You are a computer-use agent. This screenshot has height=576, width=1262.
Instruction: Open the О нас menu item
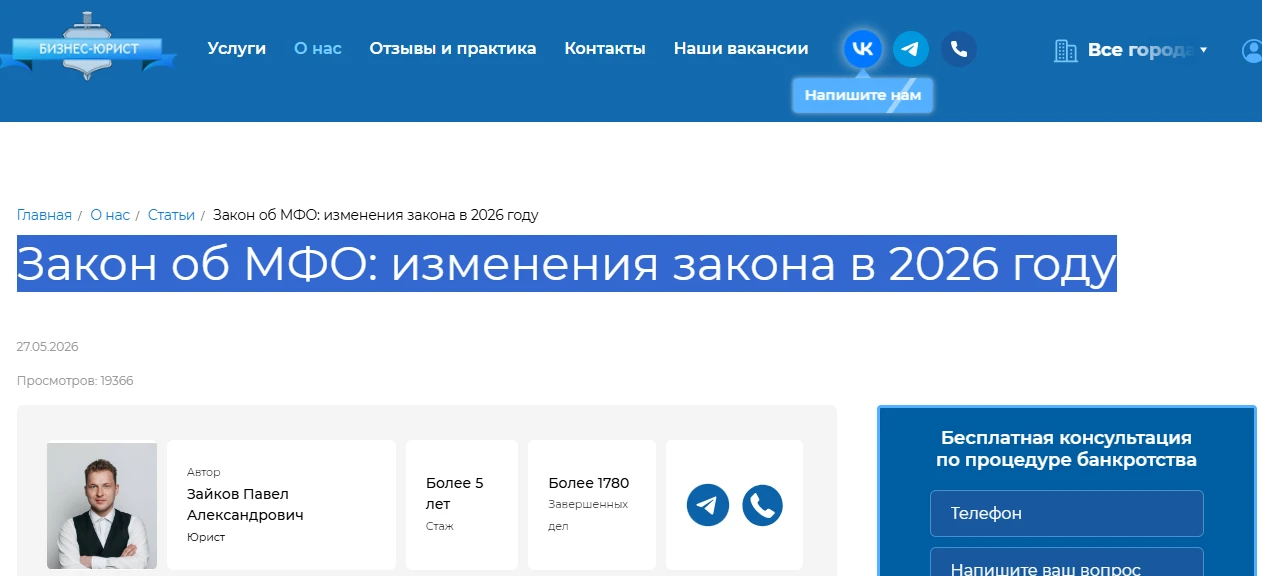click(318, 48)
